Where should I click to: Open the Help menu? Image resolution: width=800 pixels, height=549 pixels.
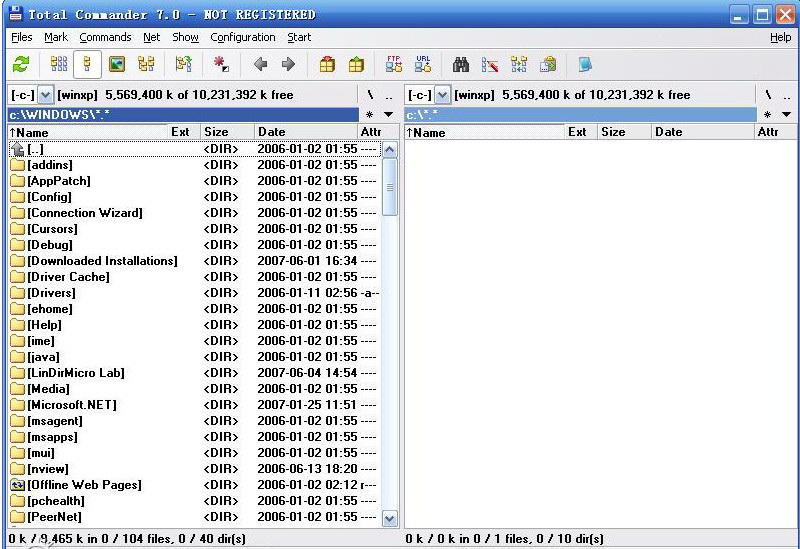click(780, 37)
